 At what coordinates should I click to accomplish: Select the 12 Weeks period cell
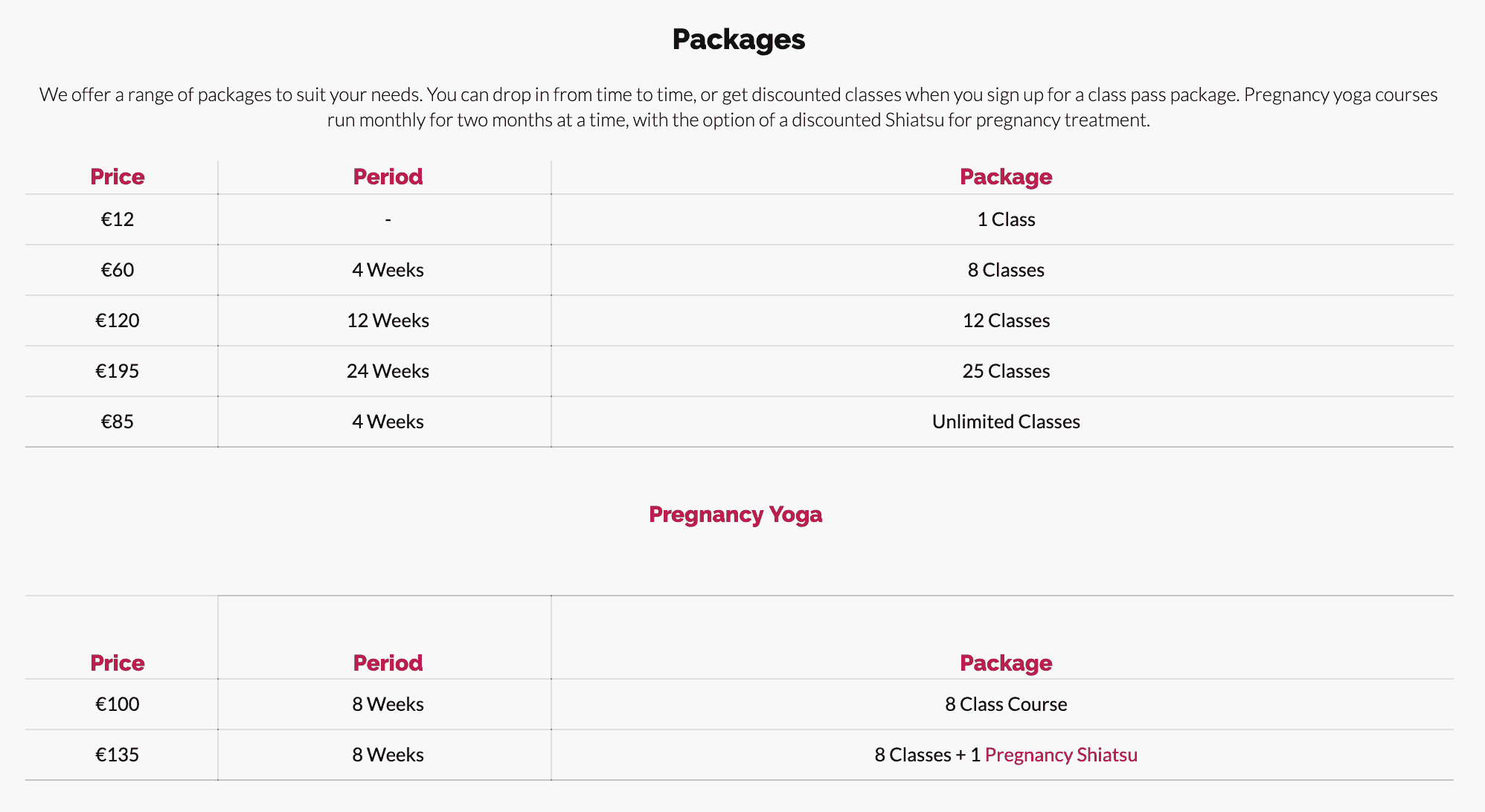[388, 320]
